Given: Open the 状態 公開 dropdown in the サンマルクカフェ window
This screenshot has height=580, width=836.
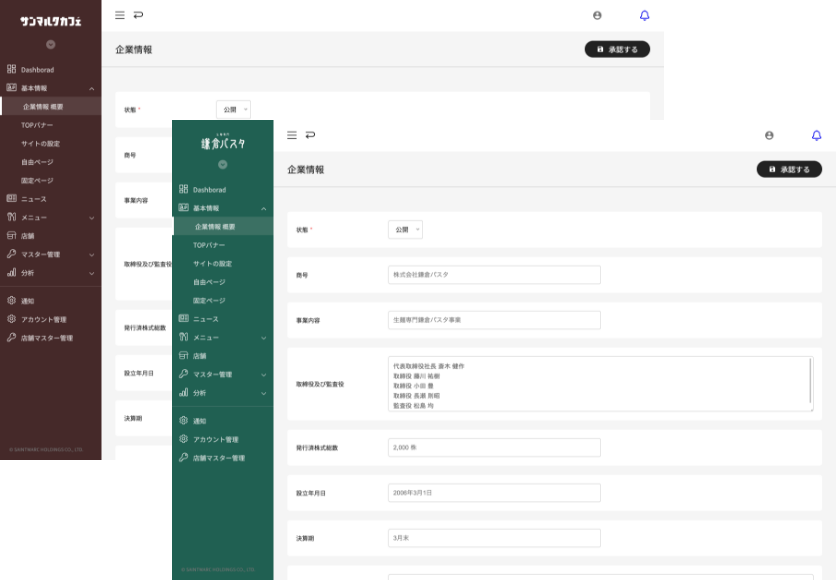Looking at the screenshot, I should 234,110.
